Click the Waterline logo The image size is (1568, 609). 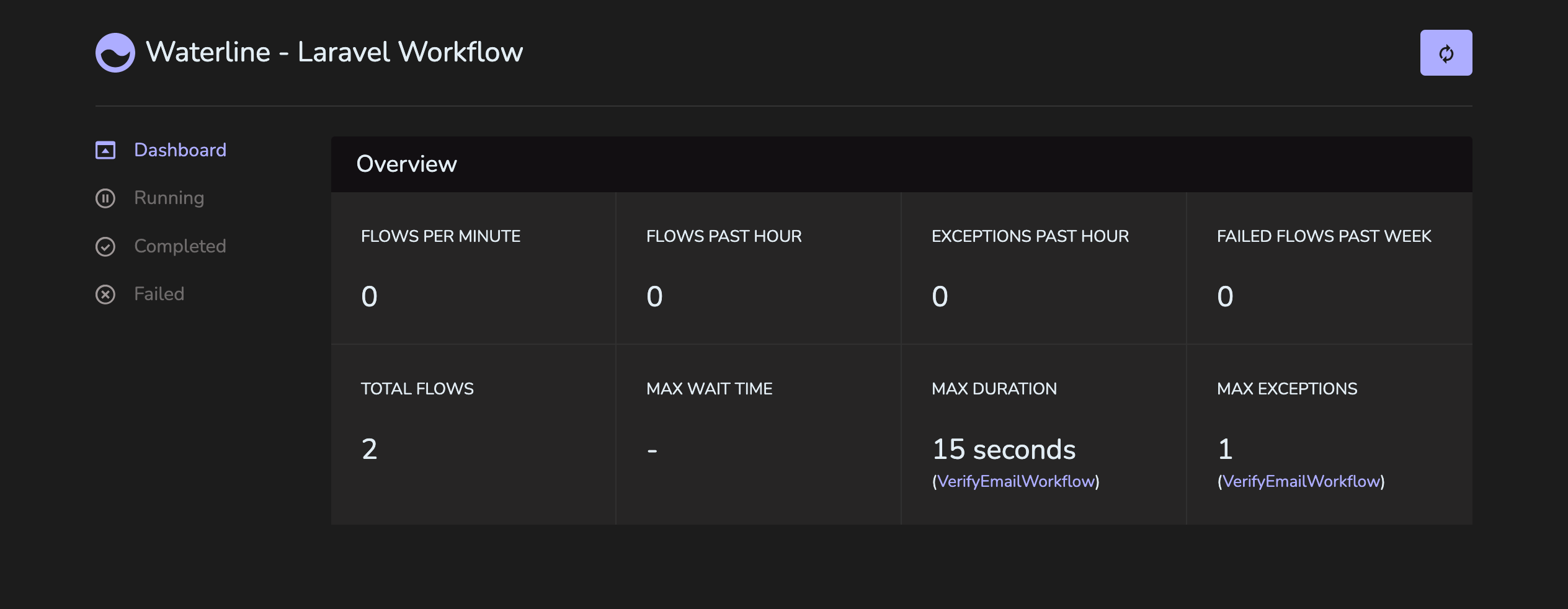[115, 52]
